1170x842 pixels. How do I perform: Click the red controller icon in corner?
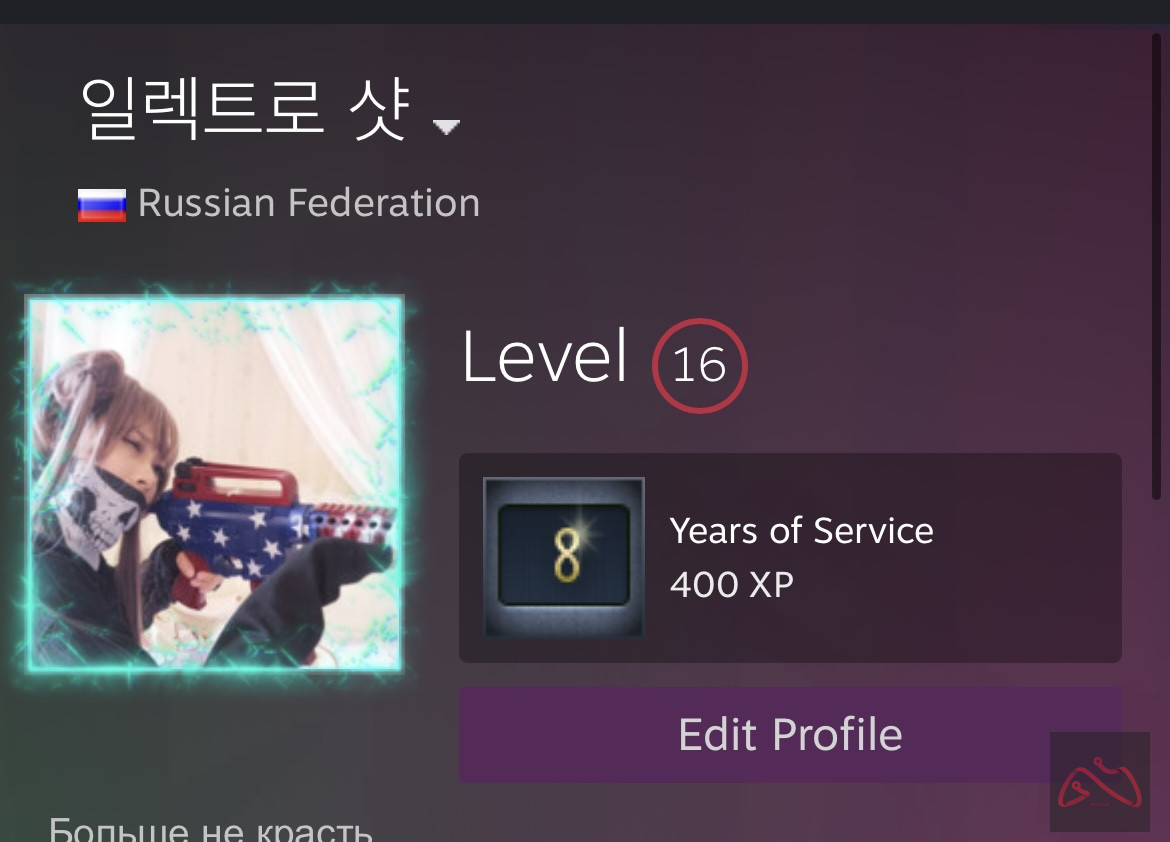pos(1100,782)
